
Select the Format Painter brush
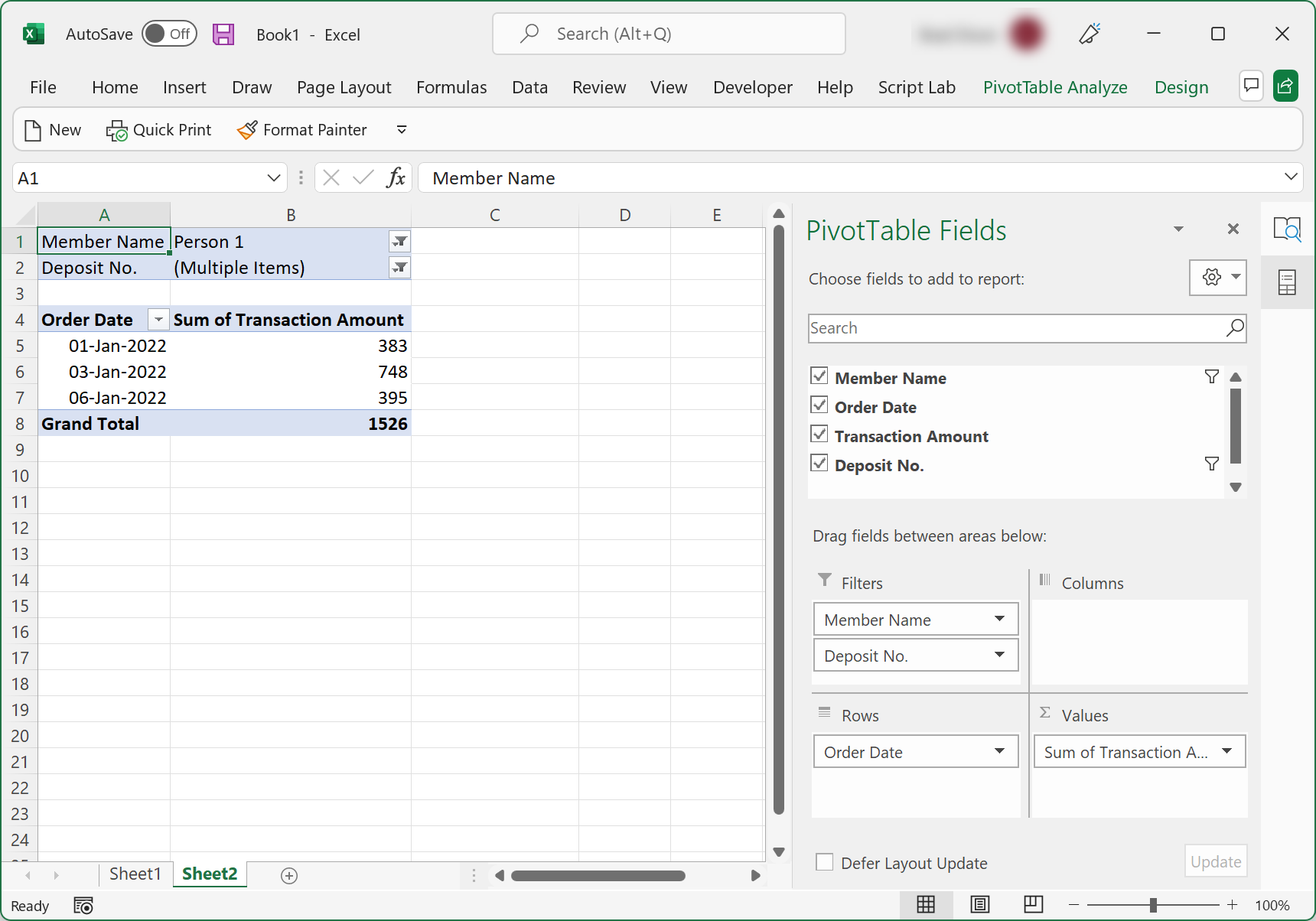247,130
